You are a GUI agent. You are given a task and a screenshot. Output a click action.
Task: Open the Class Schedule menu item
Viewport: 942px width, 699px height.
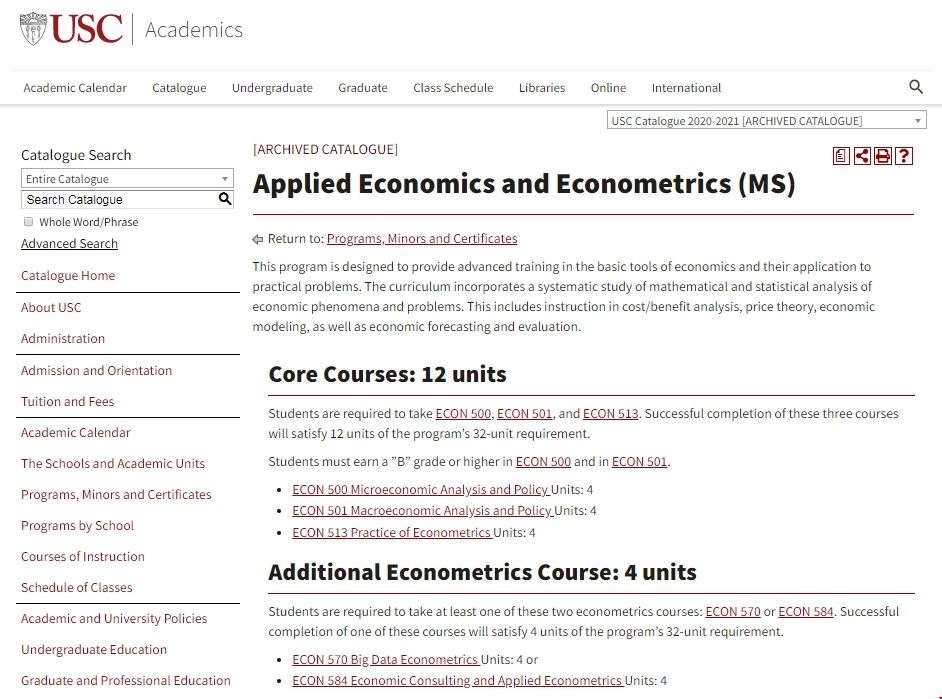coord(453,88)
